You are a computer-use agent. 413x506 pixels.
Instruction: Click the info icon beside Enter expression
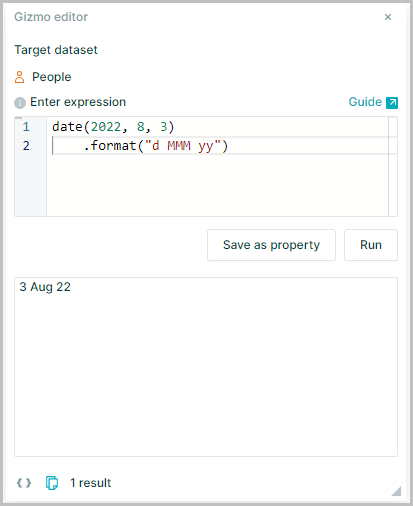20,103
